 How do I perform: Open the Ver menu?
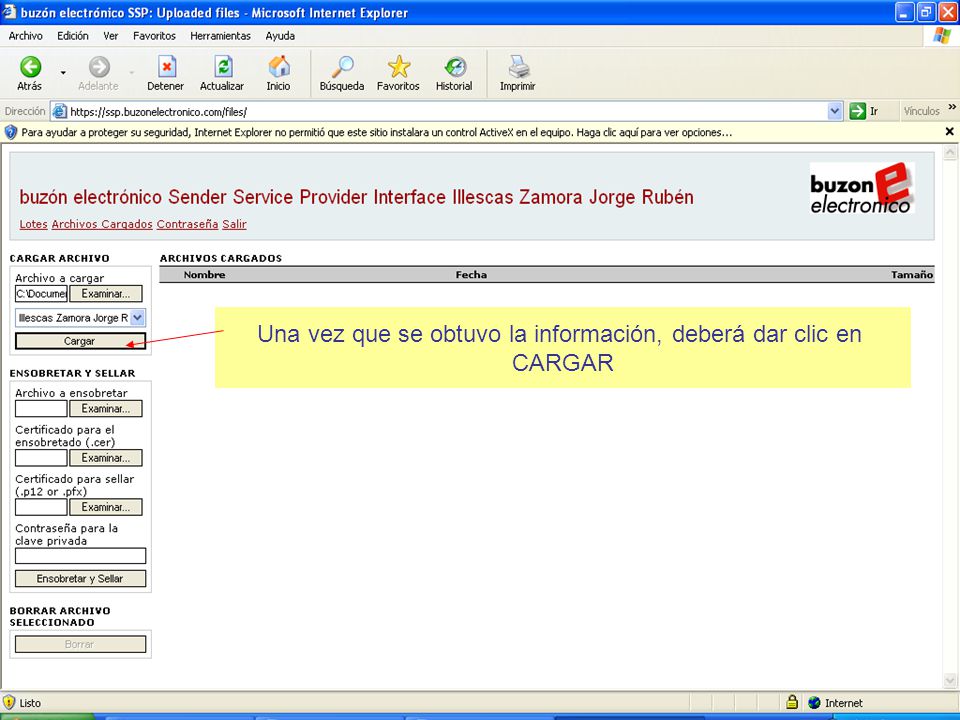point(111,36)
